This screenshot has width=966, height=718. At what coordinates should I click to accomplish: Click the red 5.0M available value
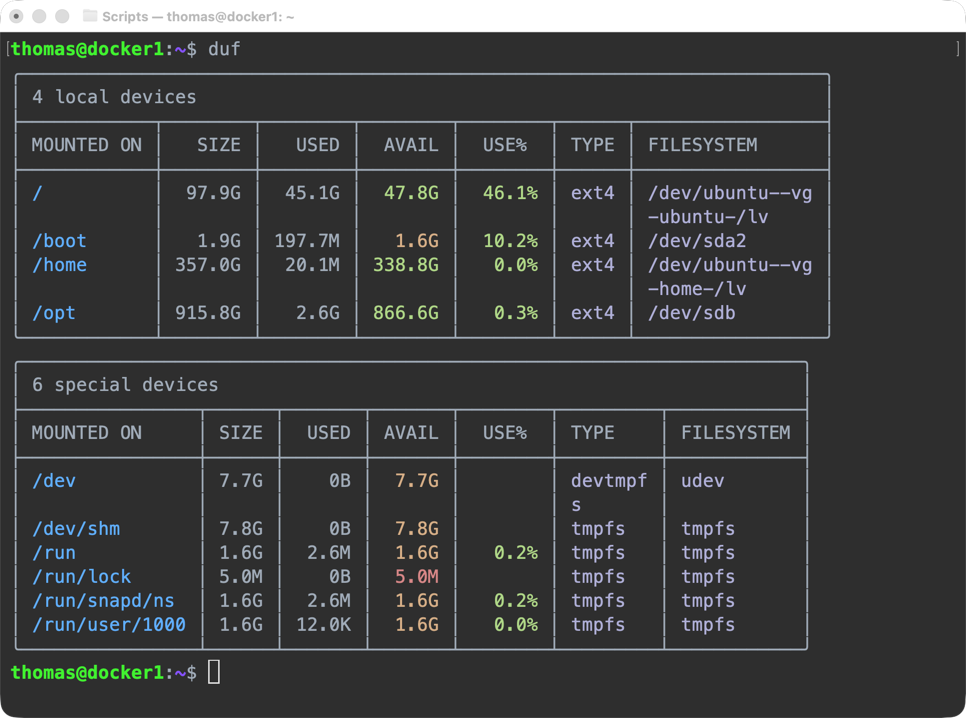pos(416,577)
